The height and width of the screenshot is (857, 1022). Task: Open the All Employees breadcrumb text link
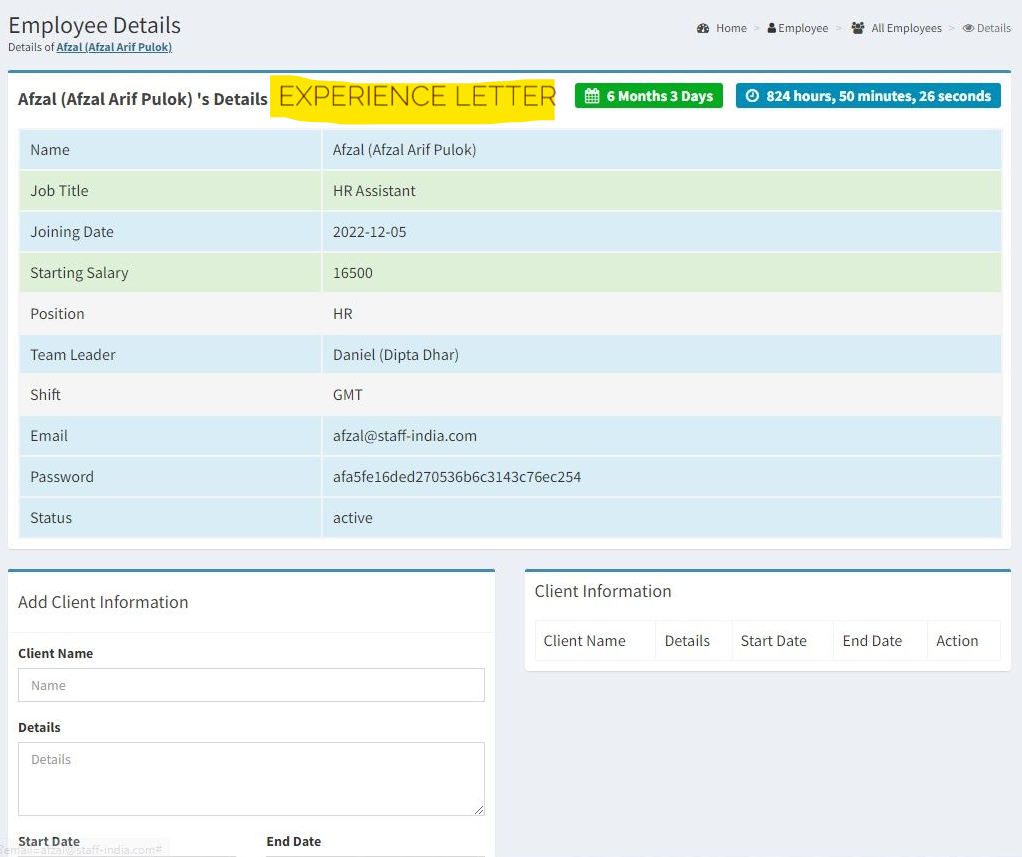coord(906,28)
